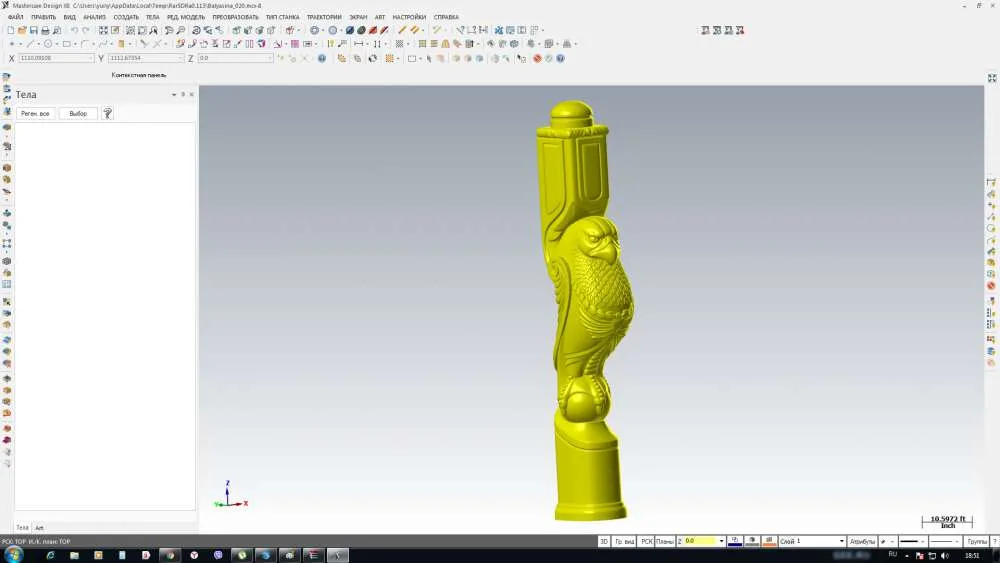Image resolution: width=1000 pixels, height=563 pixels.
Task: Open the Windows Start button
Action: point(13,555)
